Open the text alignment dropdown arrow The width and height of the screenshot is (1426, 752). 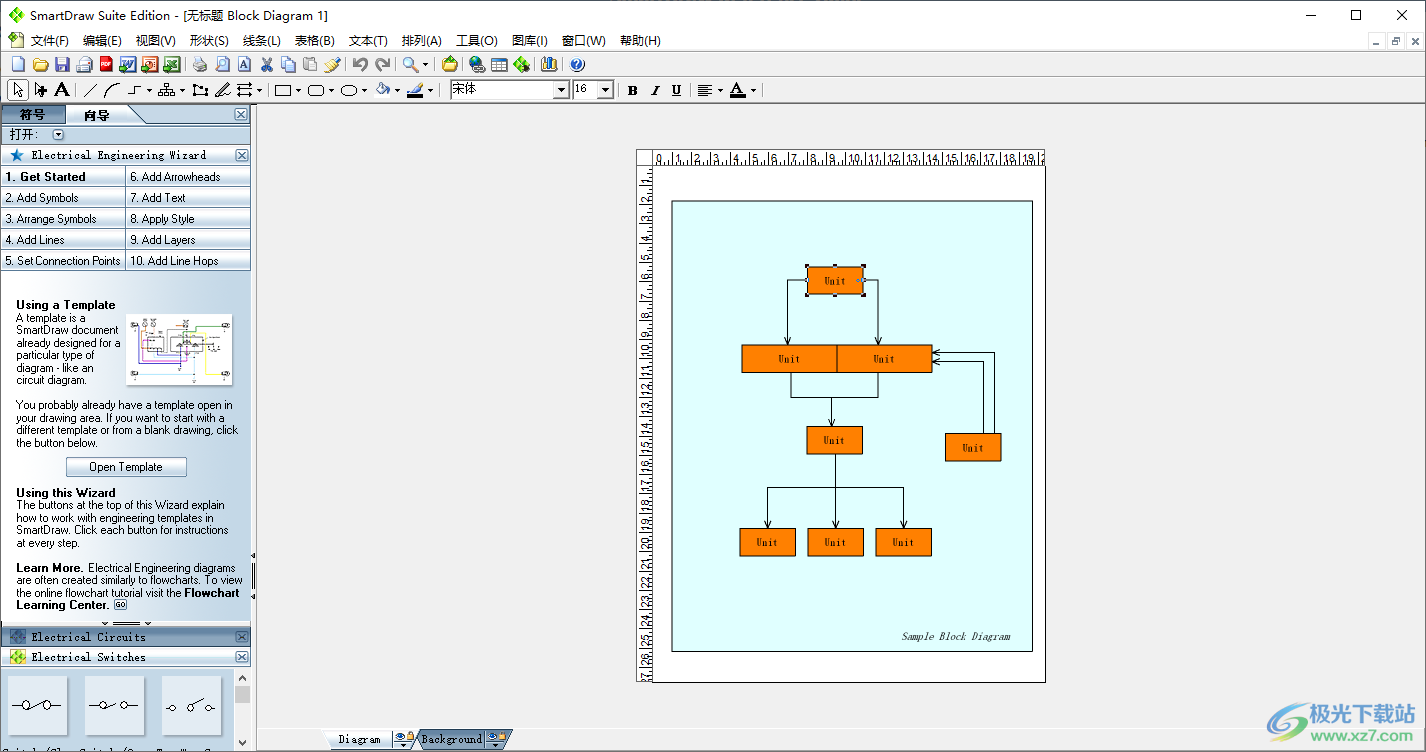tap(720, 90)
